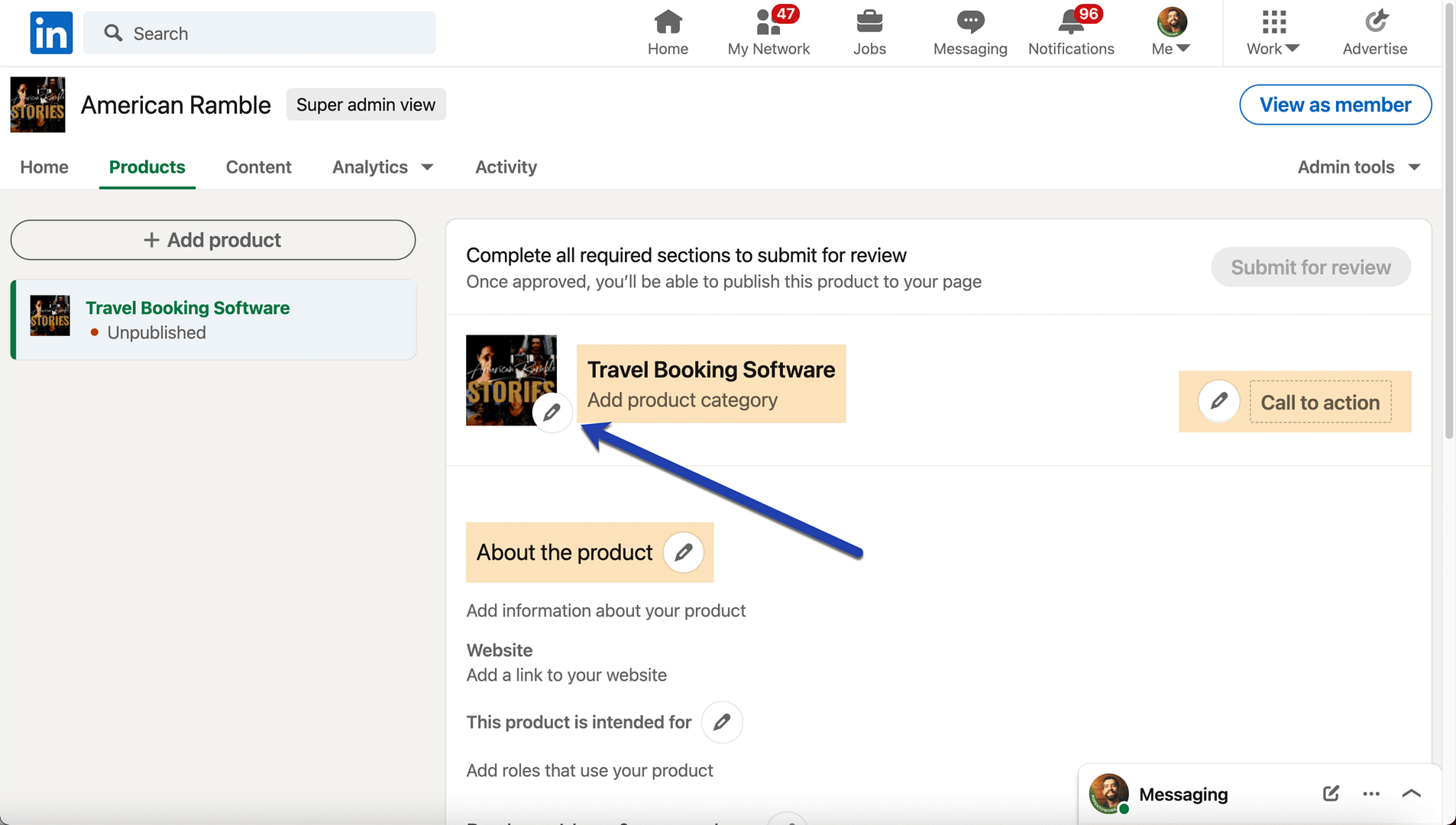Expand the Me profile menu
The width and height of the screenshot is (1456, 825).
(1170, 33)
